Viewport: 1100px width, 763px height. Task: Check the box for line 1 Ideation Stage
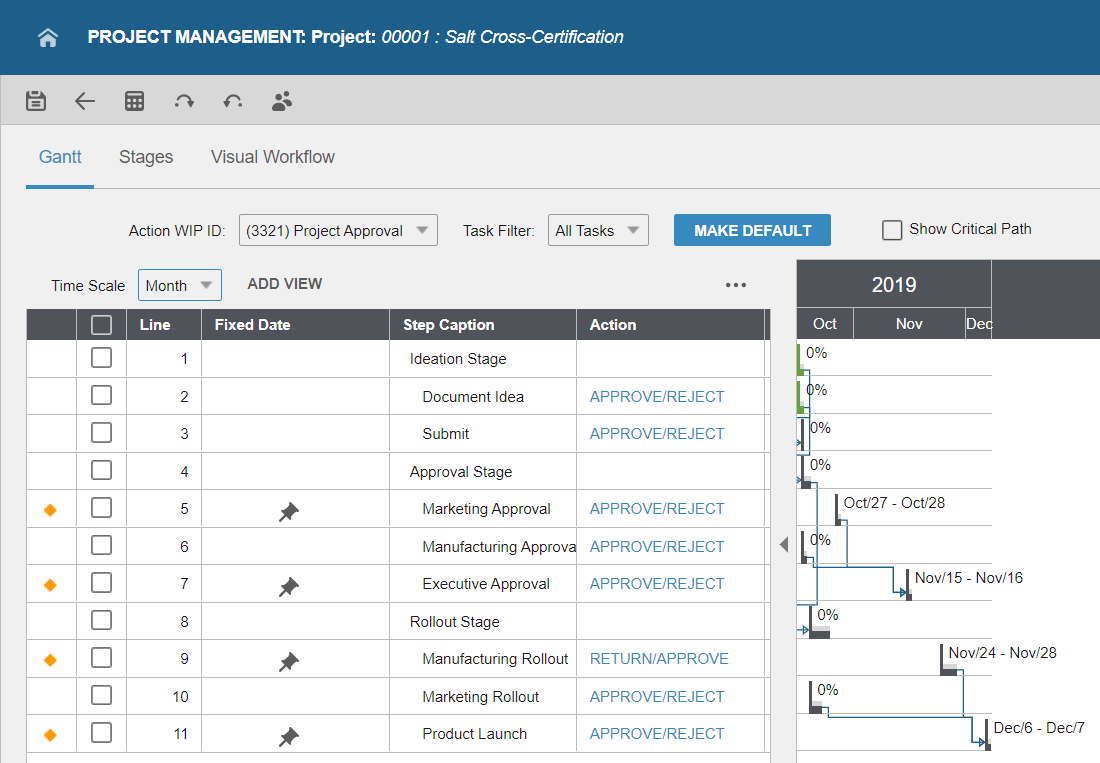pos(101,359)
